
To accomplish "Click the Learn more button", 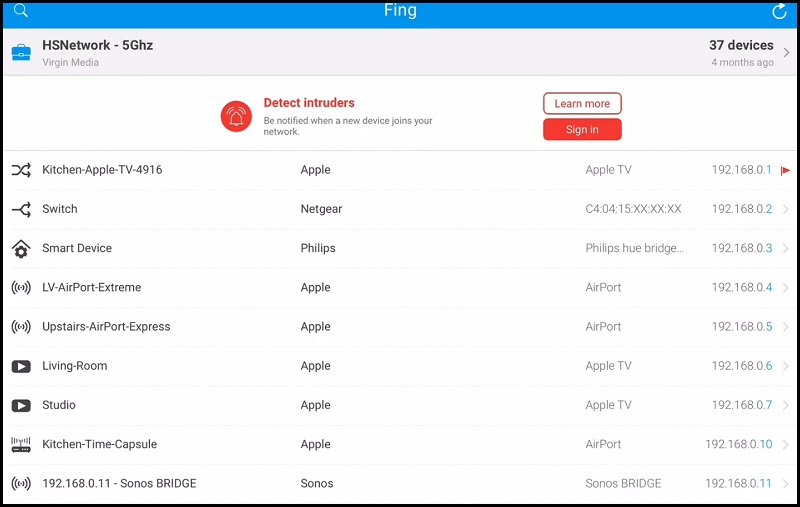I will point(582,104).
